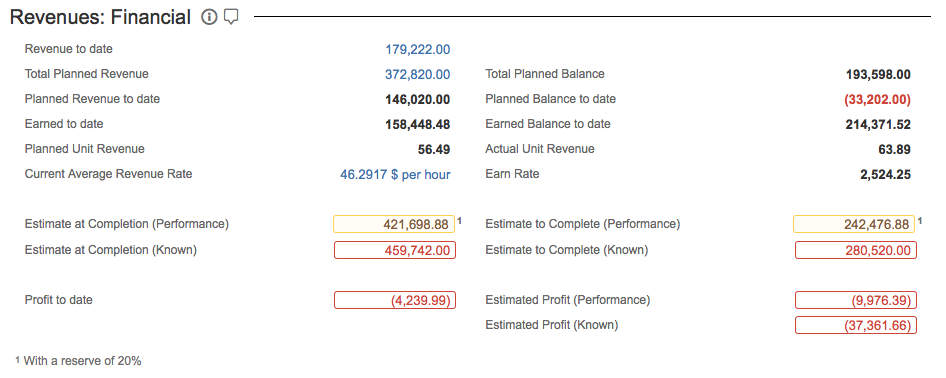Click the Total Planned Revenue link 372,820.00

(417, 75)
